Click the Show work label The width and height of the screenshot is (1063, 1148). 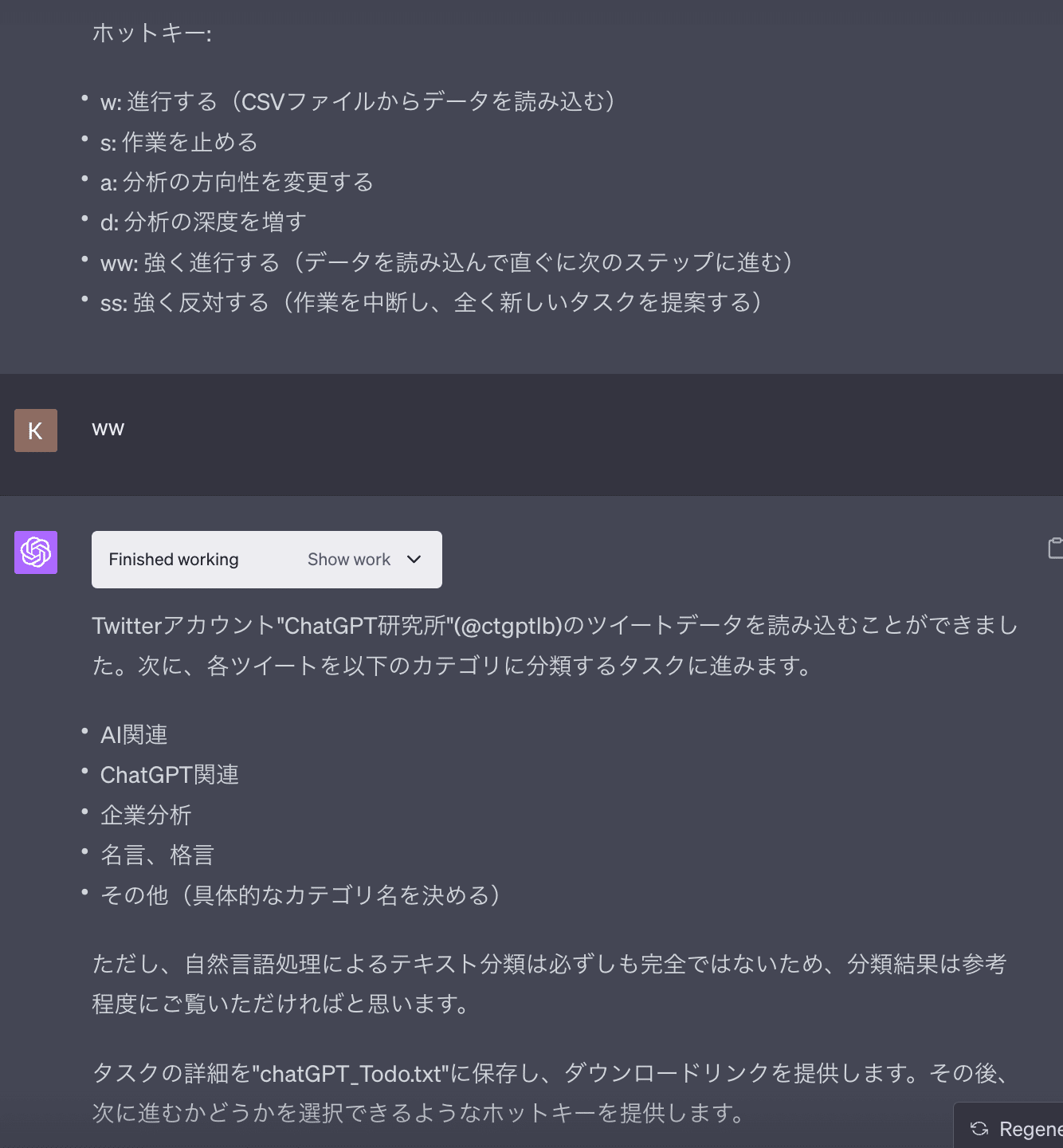click(349, 560)
